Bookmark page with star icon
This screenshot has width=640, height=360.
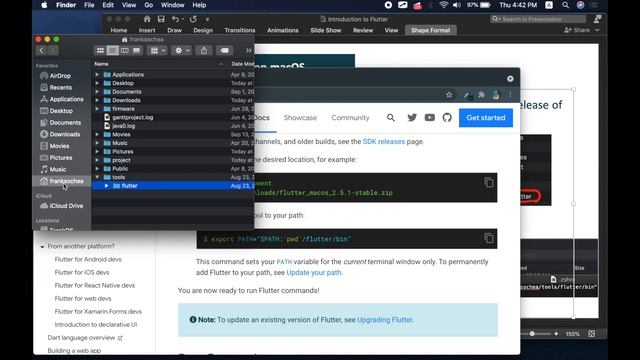coord(449,95)
